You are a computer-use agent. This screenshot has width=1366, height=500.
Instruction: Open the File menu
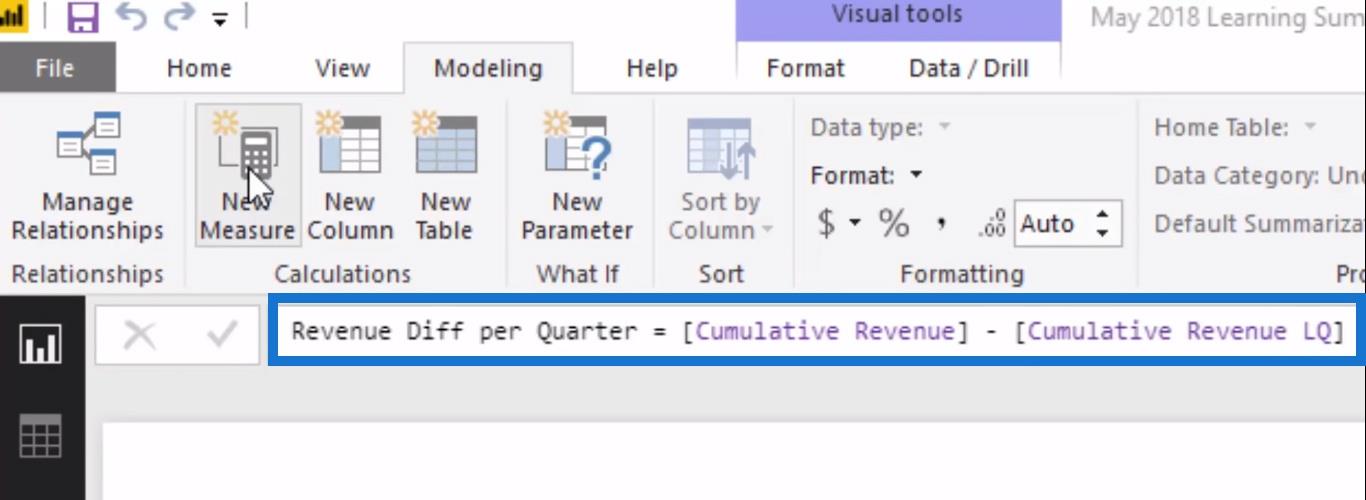click(x=55, y=68)
